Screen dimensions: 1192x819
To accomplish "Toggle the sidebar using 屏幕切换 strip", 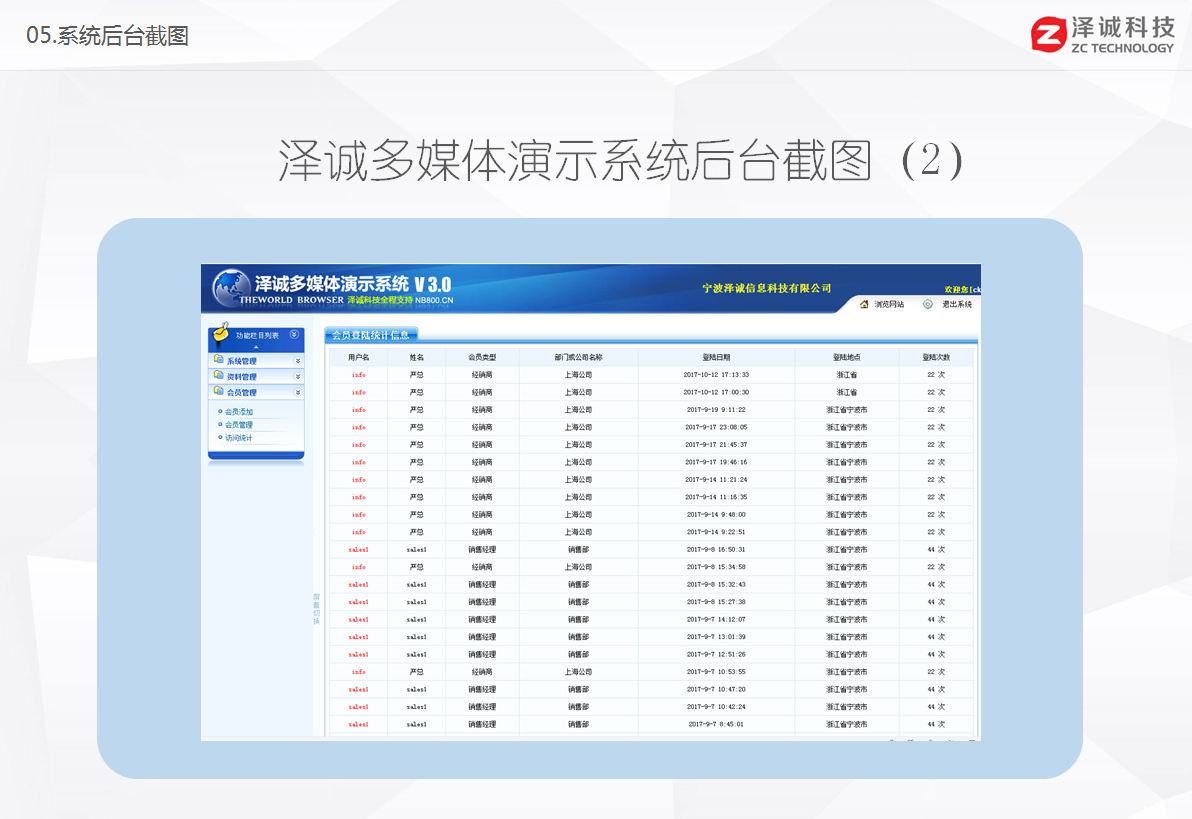I will 316,609.
